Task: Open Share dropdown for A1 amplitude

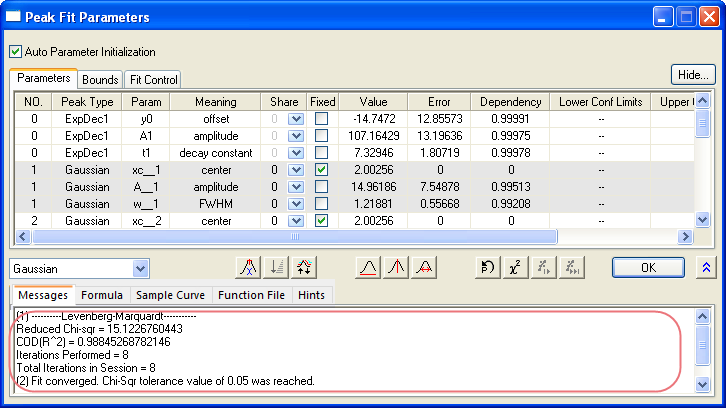Action: coord(295,136)
